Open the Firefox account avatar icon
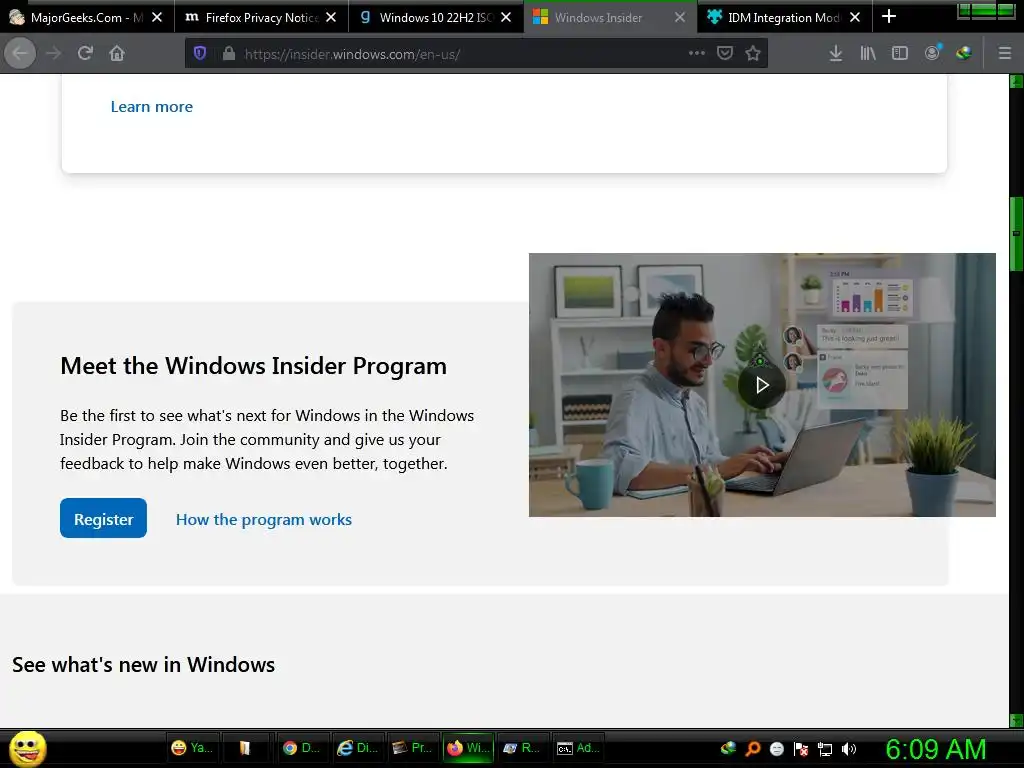The image size is (1024, 768). [x=933, y=53]
